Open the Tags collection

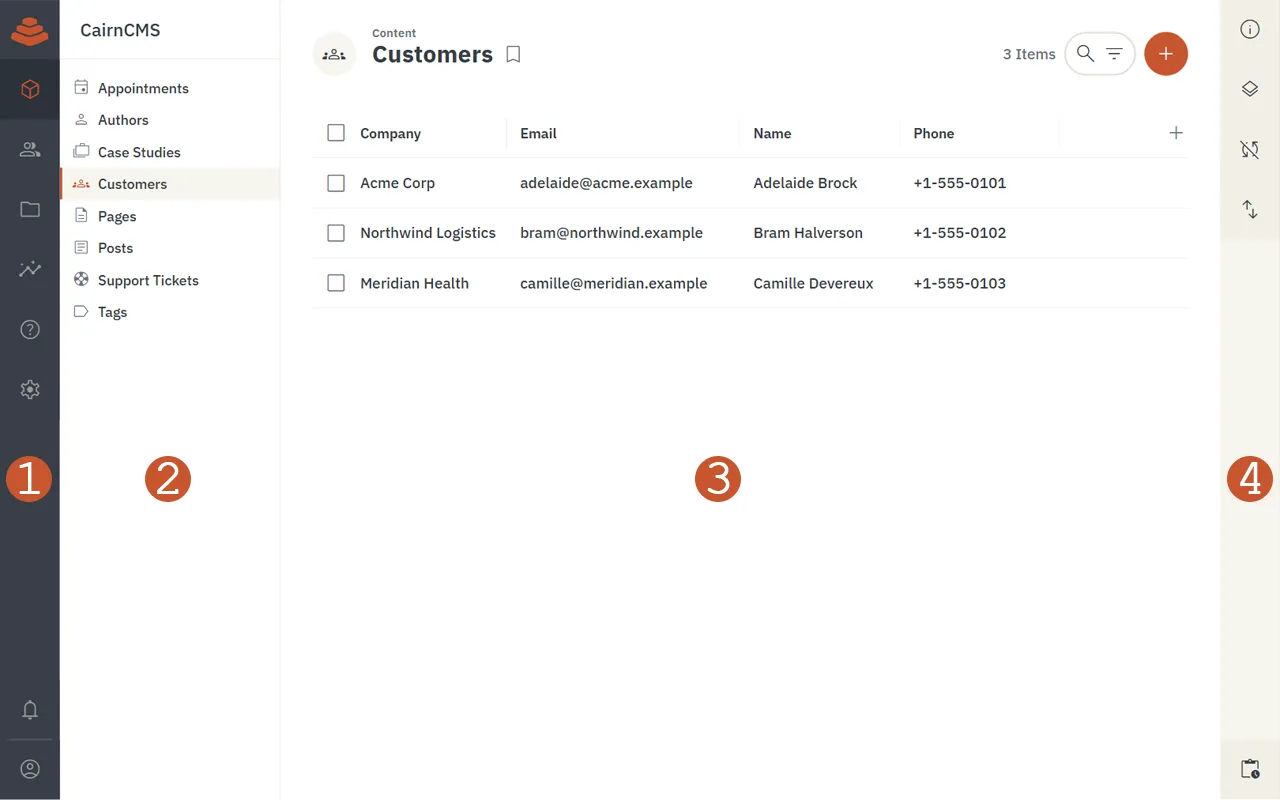(170, 312)
